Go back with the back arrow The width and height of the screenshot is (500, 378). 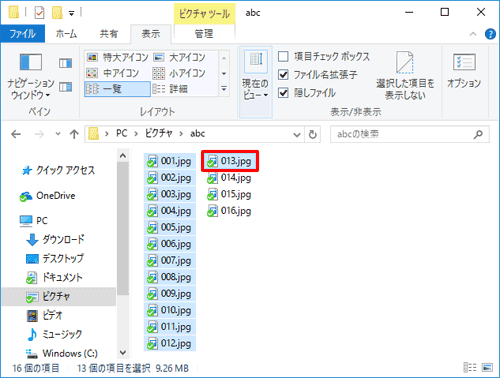coord(16,134)
